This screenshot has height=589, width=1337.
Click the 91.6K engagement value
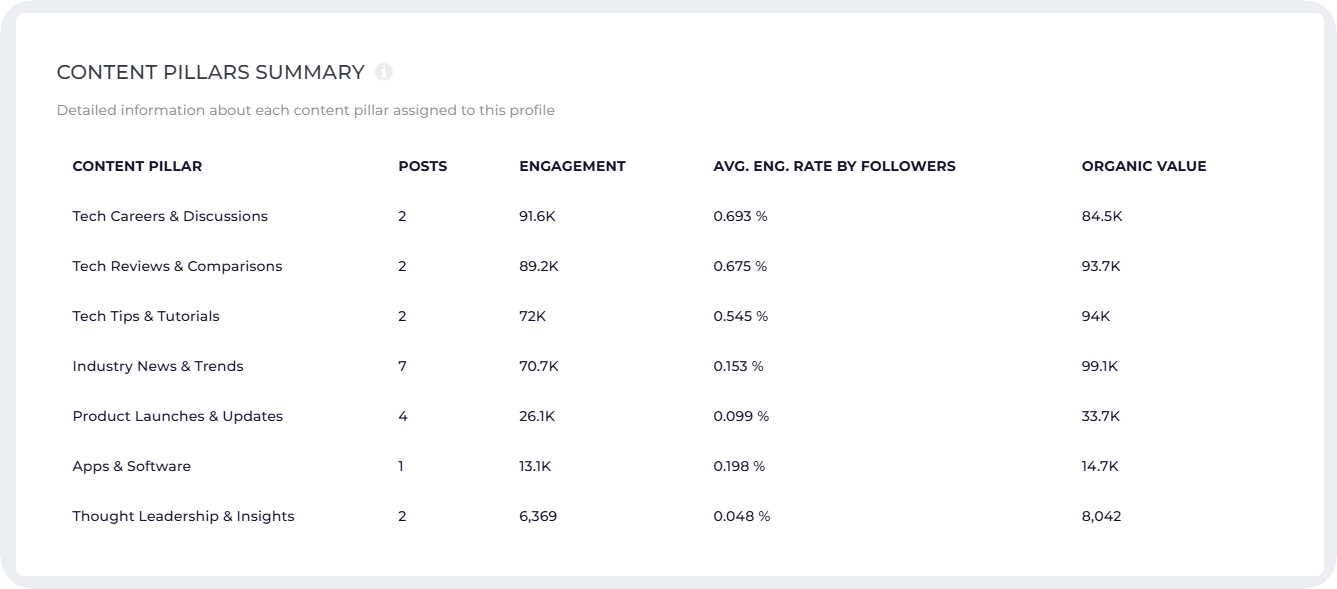[537, 216]
